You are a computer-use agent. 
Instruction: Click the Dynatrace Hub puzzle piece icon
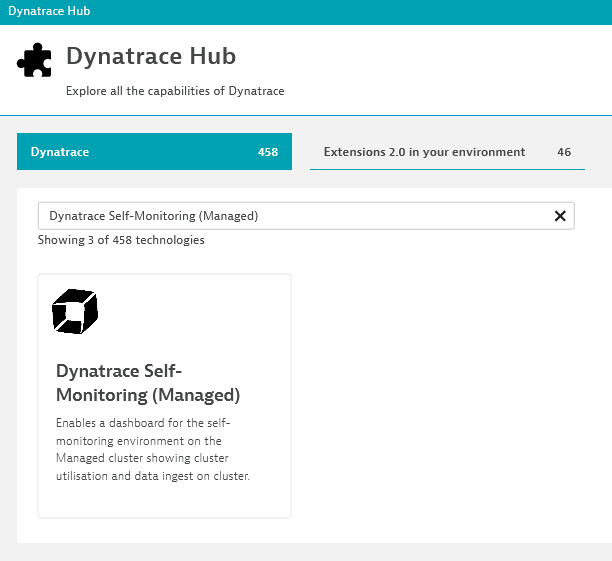[x=34, y=60]
